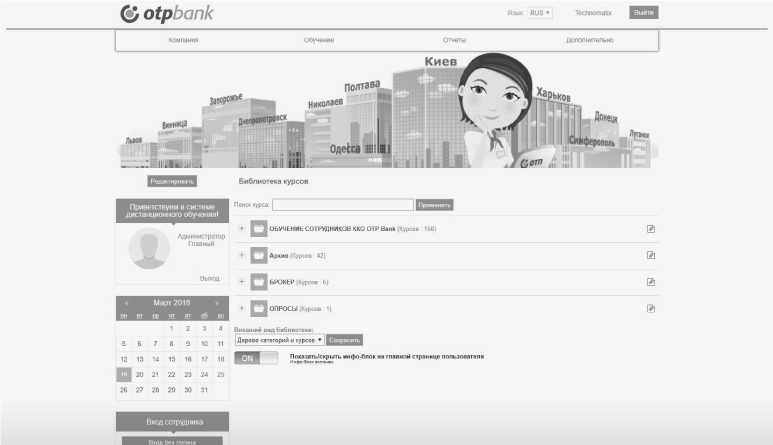The width and height of the screenshot is (773, 445).
Task: Click the Вход без логина button
Action: click(x=172, y=442)
